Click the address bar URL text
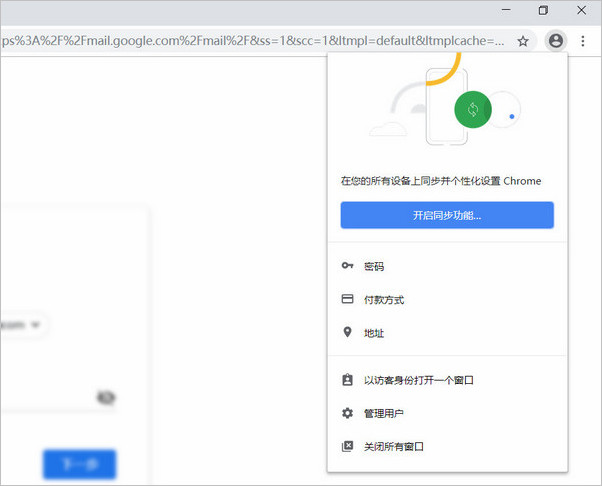This screenshot has width=602, height=486. pyautogui.click(x=250, y=41)
